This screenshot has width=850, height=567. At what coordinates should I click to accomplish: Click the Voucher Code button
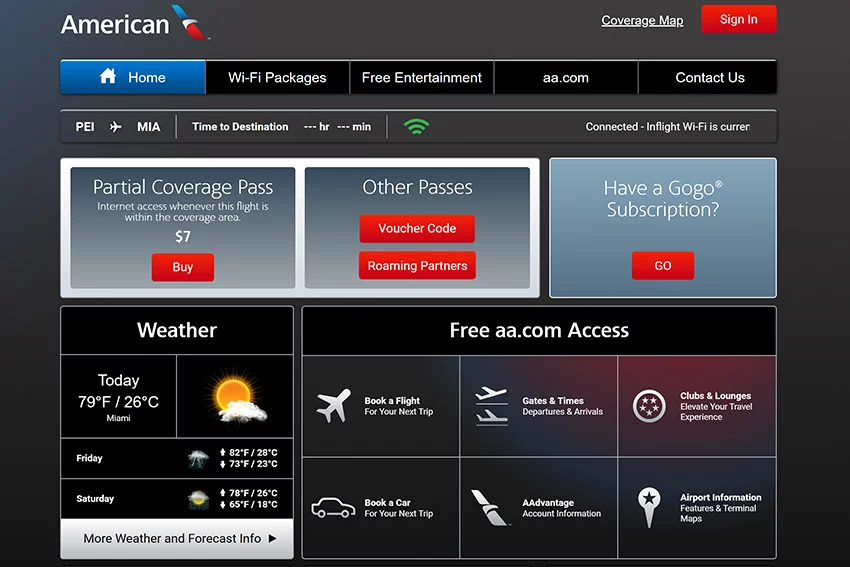417,228
